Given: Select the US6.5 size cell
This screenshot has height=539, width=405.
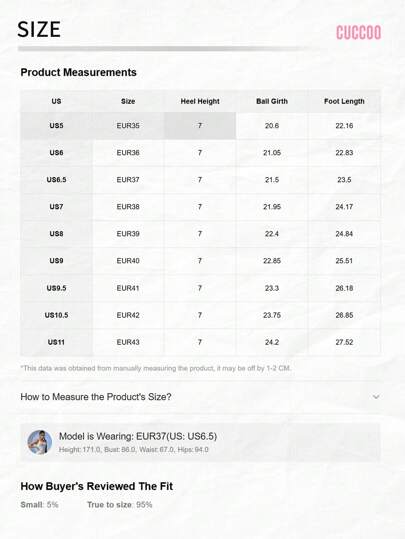Looking at the screenshot, I should click(x=56, y=180).
